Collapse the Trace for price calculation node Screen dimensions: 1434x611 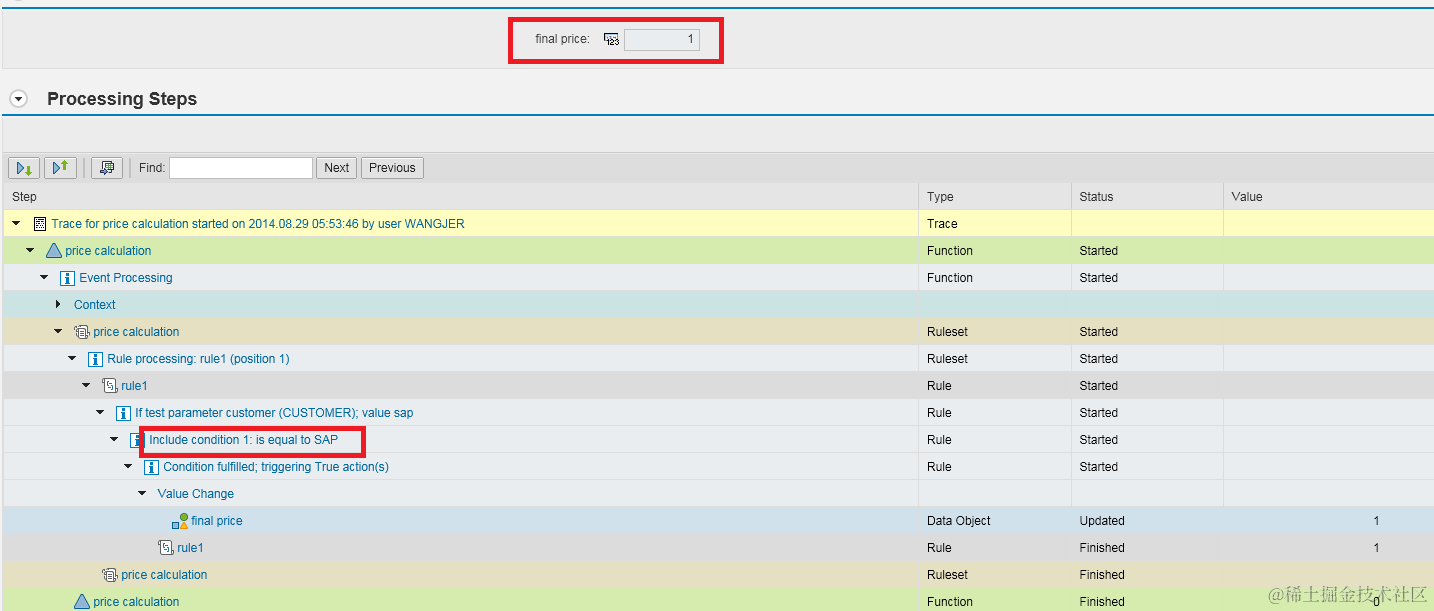16,224
